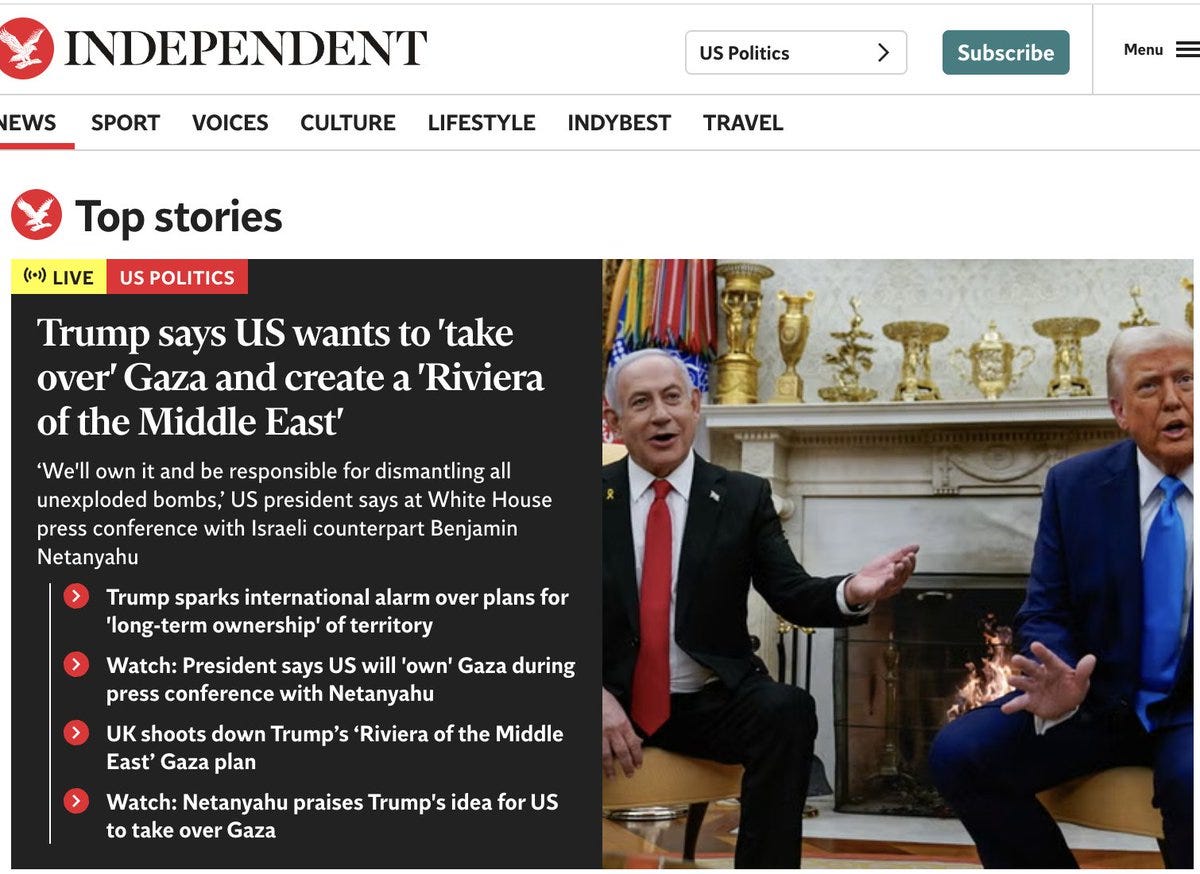Screen dimensions: 1200x874
Task: Click the LIVE broadcast indicator badge
Action: (58, 277)
